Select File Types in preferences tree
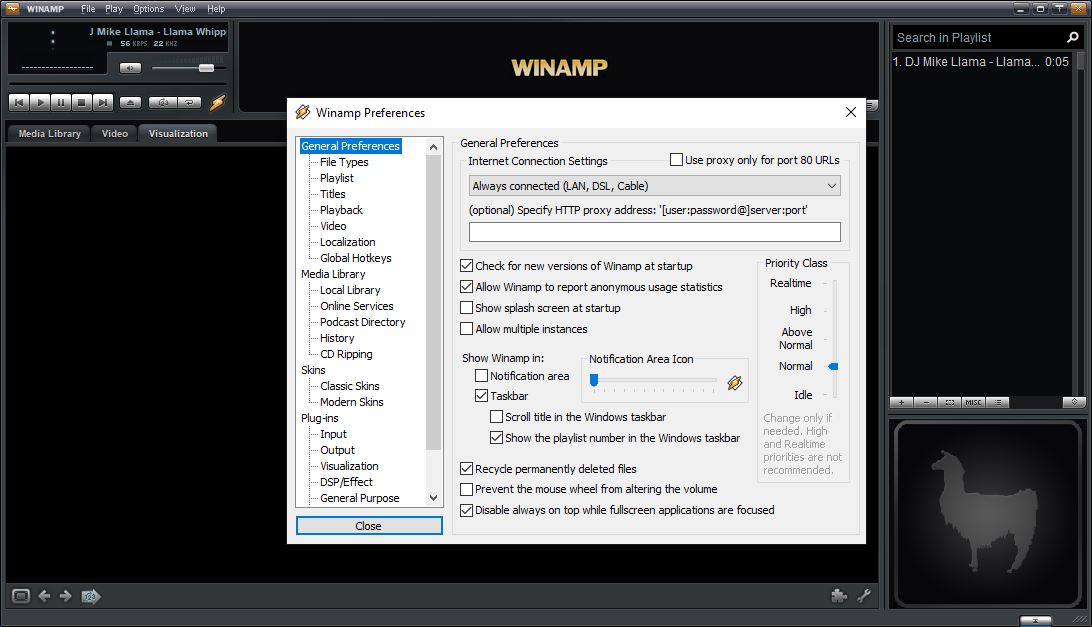1092x627 pixels. [344, 162]
